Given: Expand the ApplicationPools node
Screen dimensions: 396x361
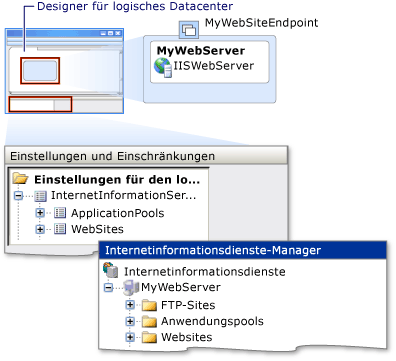Looking at the screenshot, I should pos(40,213).
